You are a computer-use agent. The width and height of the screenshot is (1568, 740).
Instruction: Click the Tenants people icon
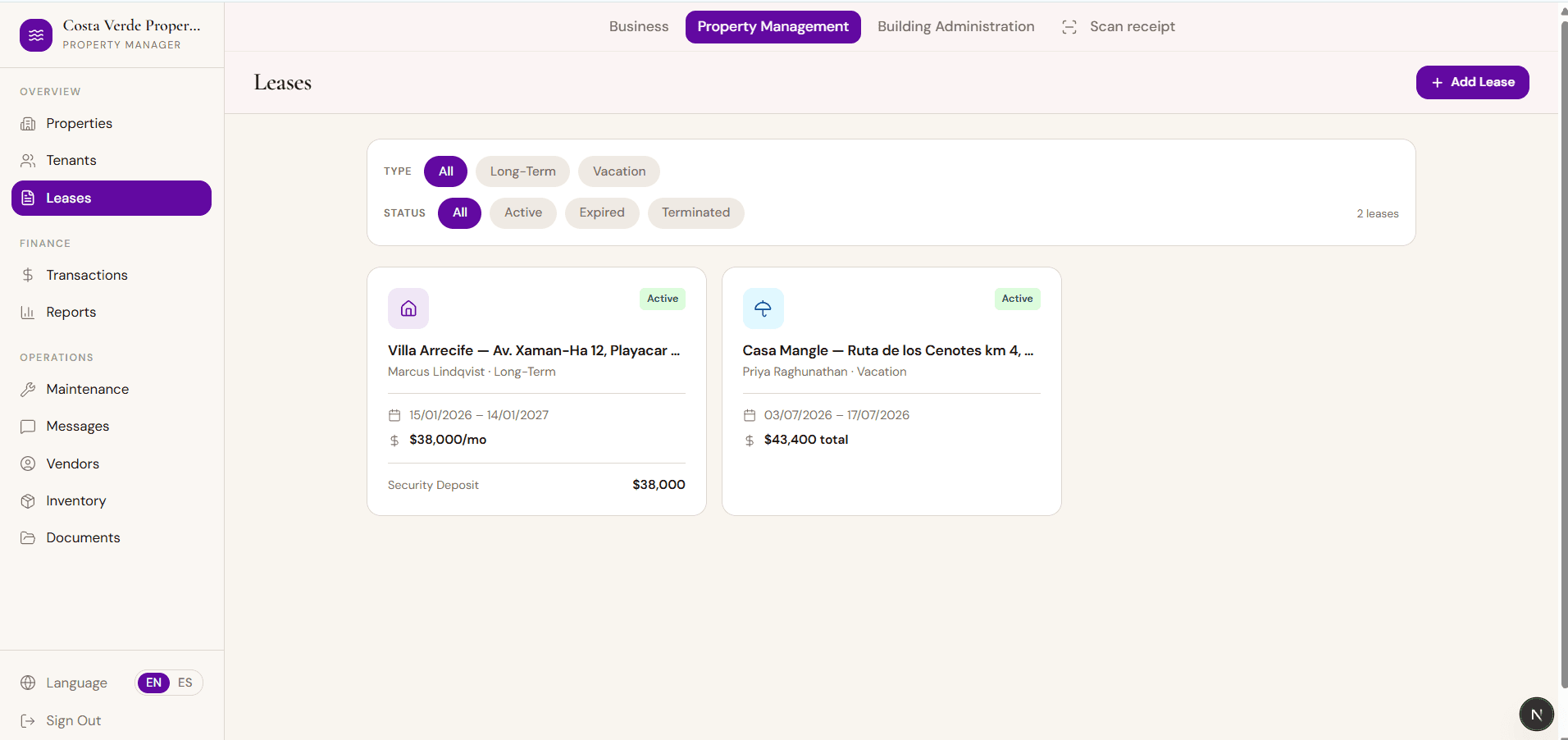28,161
